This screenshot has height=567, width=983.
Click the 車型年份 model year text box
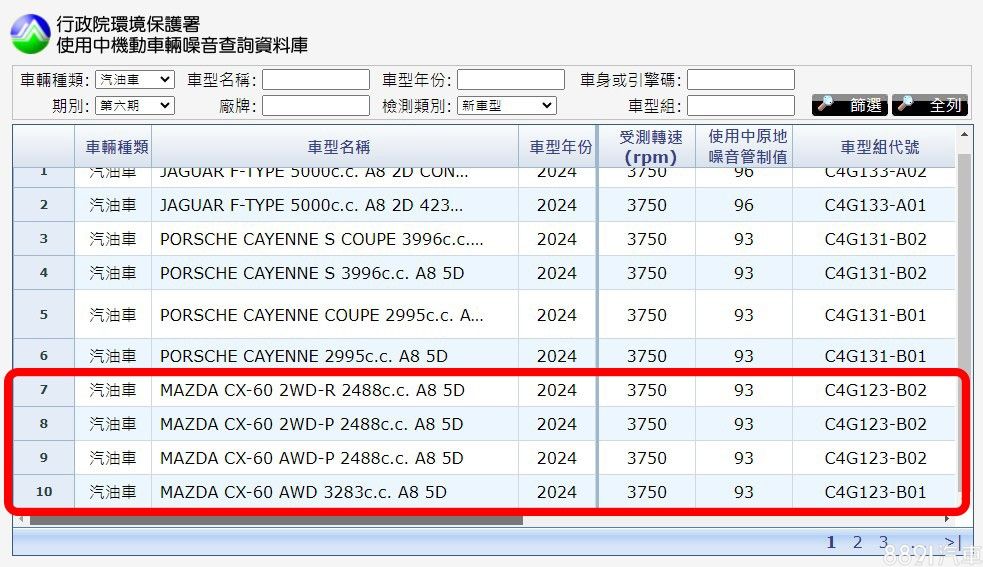(510, 80)
